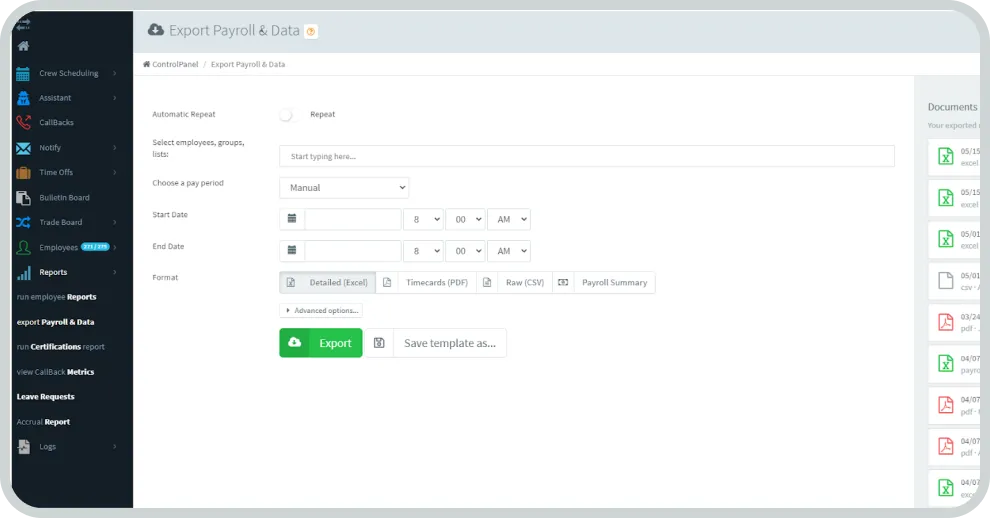The width and height of the screenshot is (990, 518).
Task: Open the pay period Manual dropdown
Action: click(344, 188)
